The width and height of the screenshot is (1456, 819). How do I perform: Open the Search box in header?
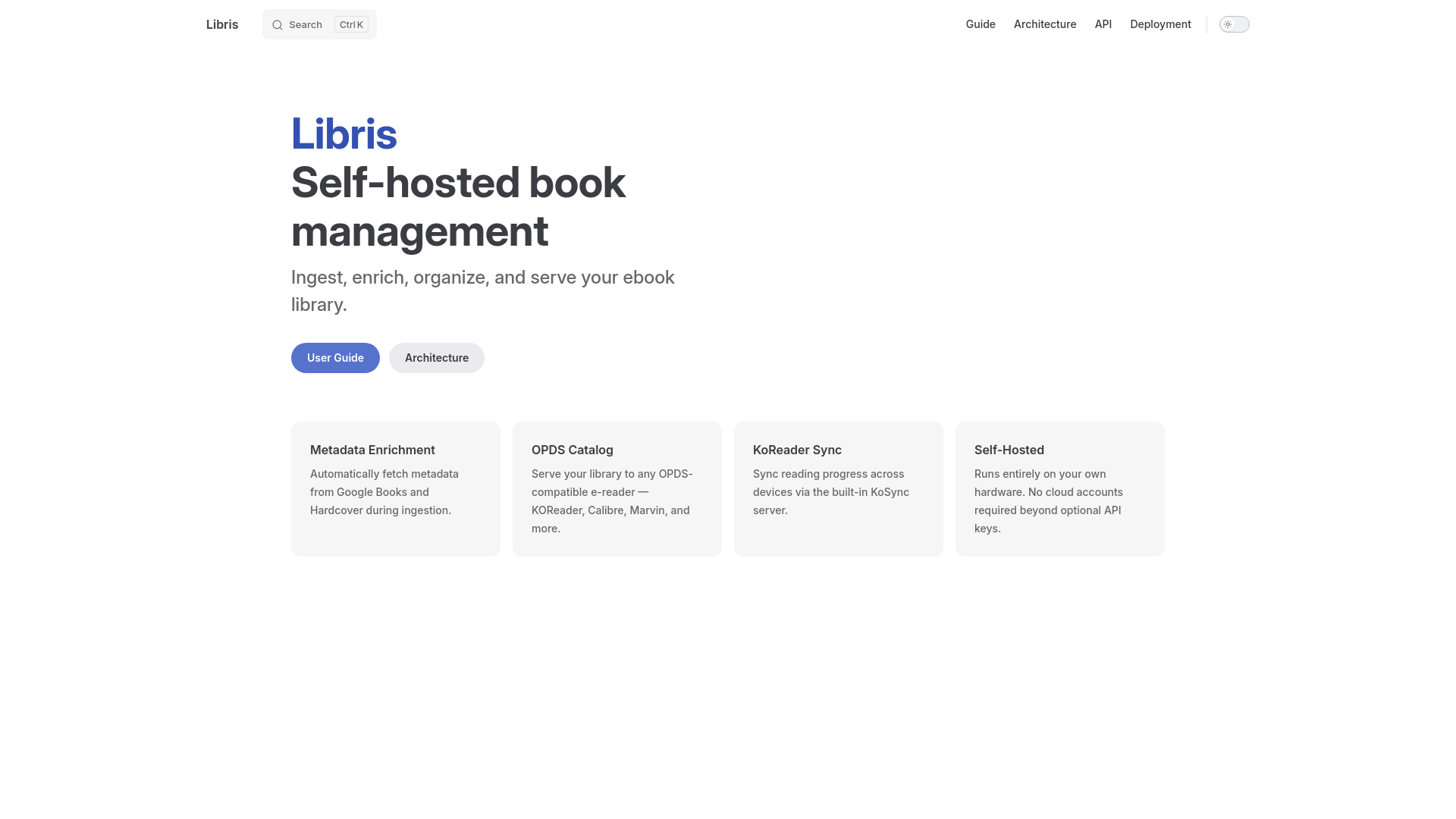319,24
